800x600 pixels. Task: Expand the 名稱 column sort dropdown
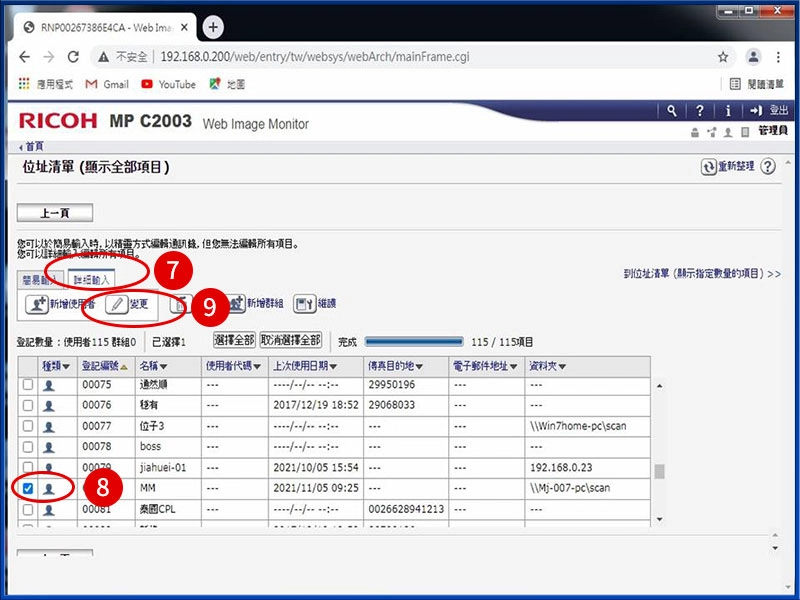click(164, 367)
